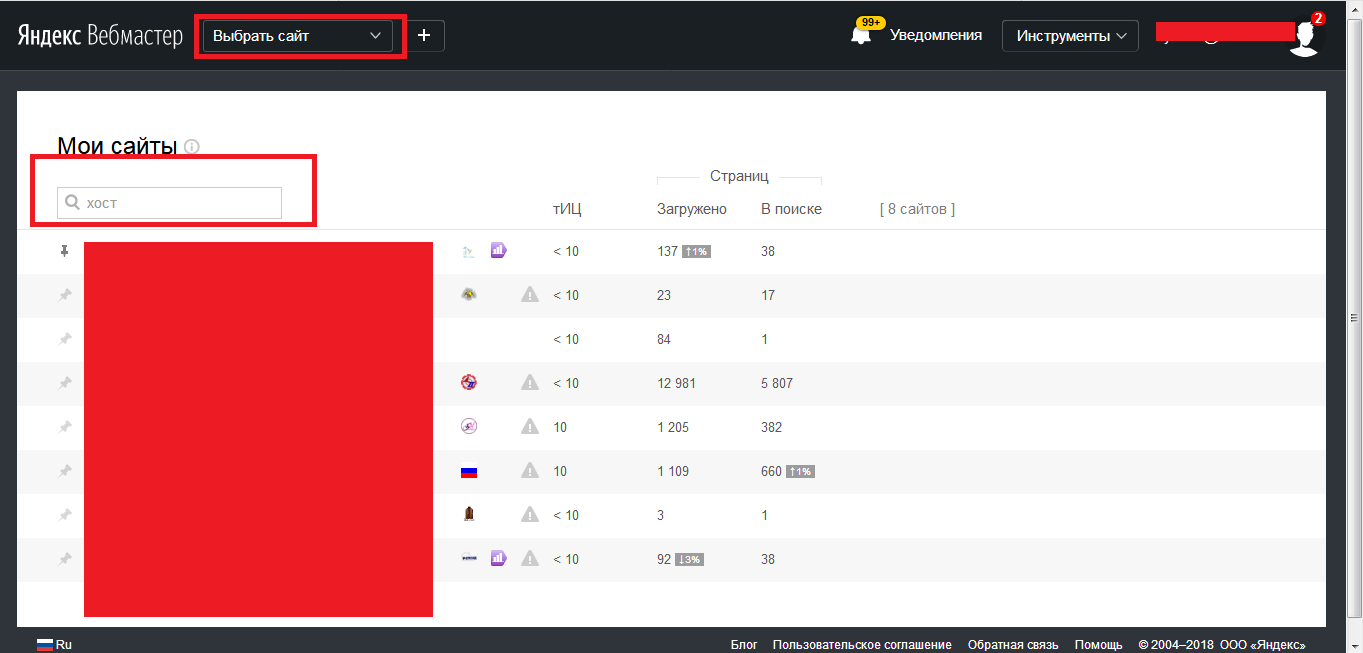Open the Помощь footer link
This screenshot has height=653, width=1363.
coord(1099,645)
